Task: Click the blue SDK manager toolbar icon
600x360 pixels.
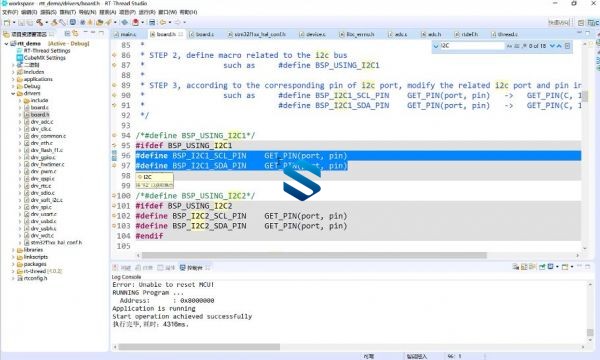Action: click(x=73, y=23)
